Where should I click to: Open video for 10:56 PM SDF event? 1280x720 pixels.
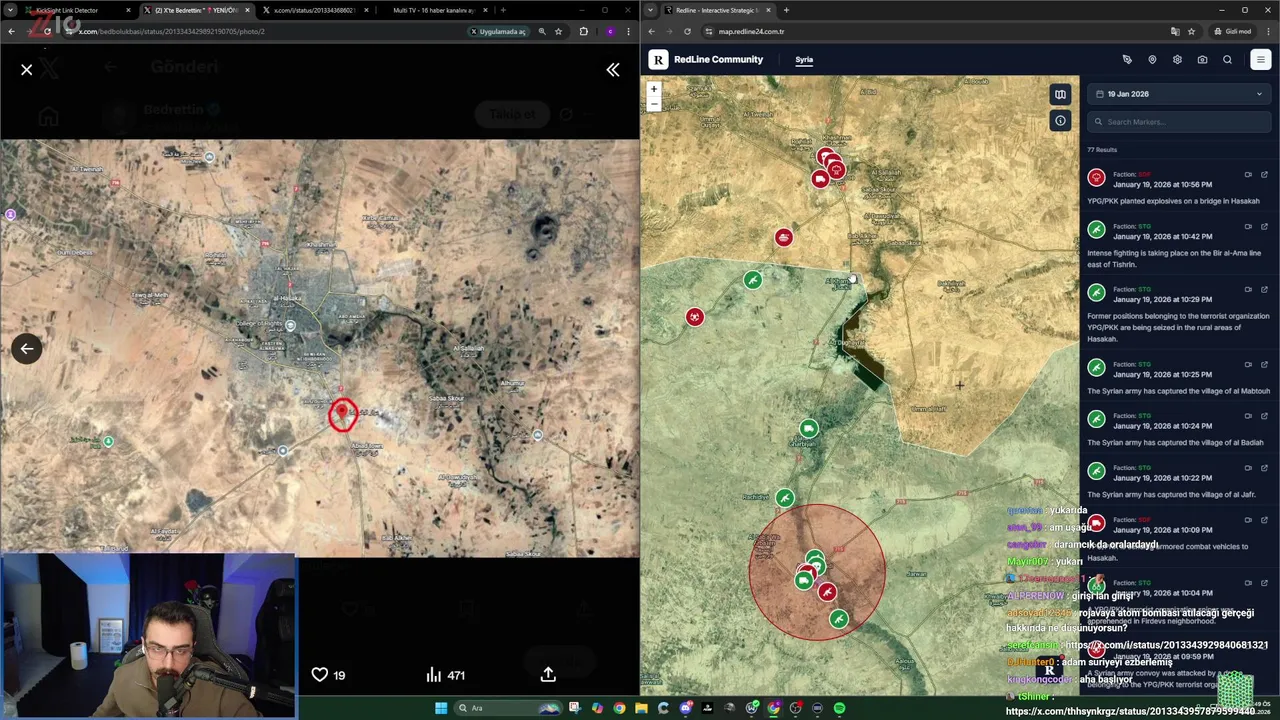pyautogui.click(x=1248, y=174)
